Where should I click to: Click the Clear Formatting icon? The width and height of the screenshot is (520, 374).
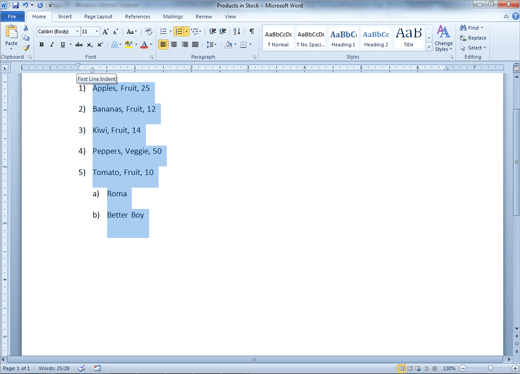coord(148,32)
